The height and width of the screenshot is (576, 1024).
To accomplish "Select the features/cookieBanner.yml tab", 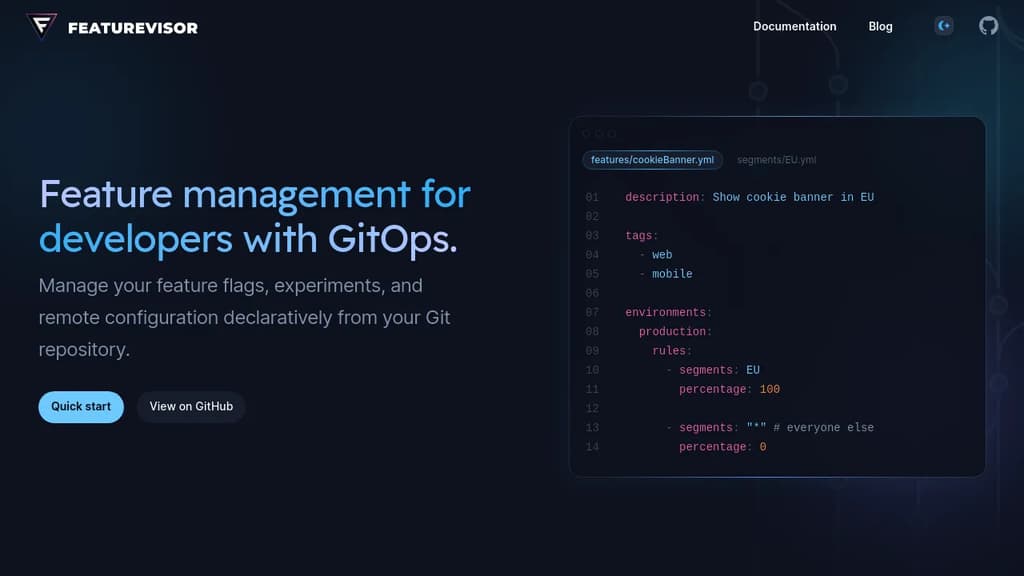I will 652,160.
